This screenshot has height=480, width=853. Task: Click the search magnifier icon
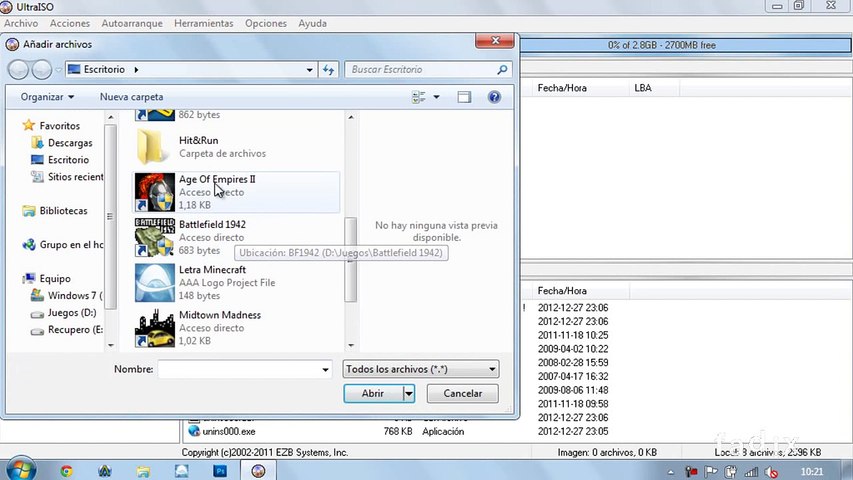(x=502, y=70)
